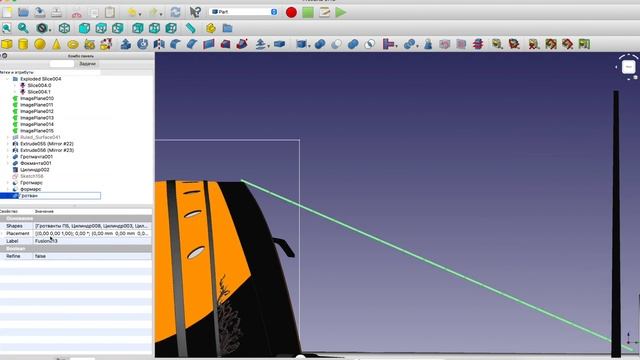Select Slice004.0 in the tree
This screenshot has height=360, width=640.
(39, 85)
